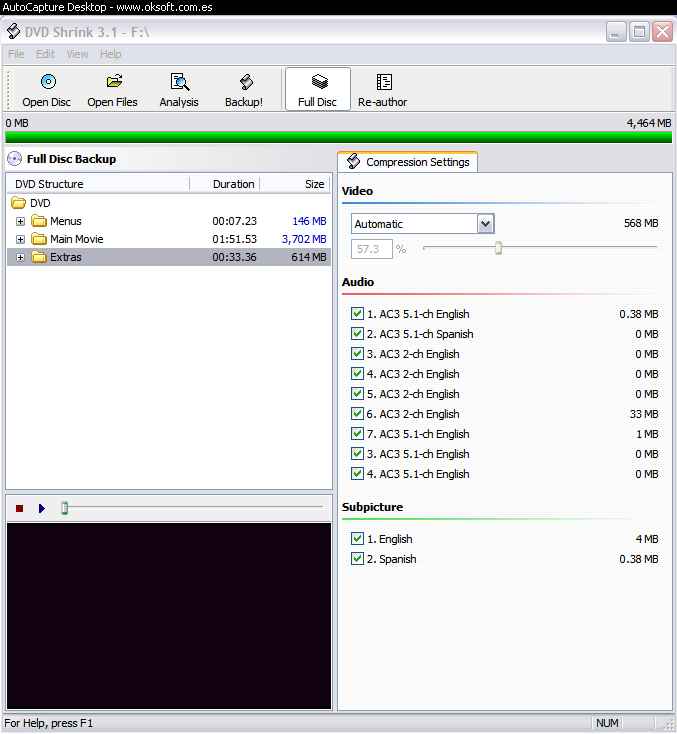Click the video compression ratio slider thumb
The width and height of the screenshot is (677, 734).
tap(499, 248)
